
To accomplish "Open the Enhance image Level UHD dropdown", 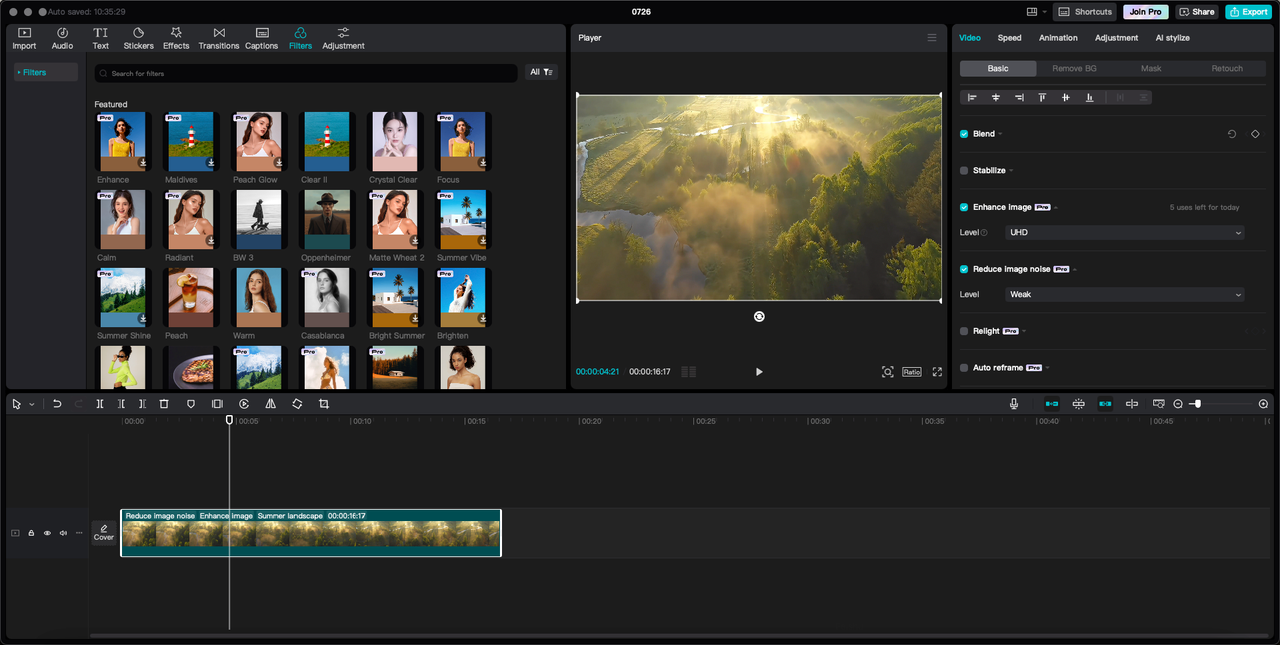I will [1125, 233].
